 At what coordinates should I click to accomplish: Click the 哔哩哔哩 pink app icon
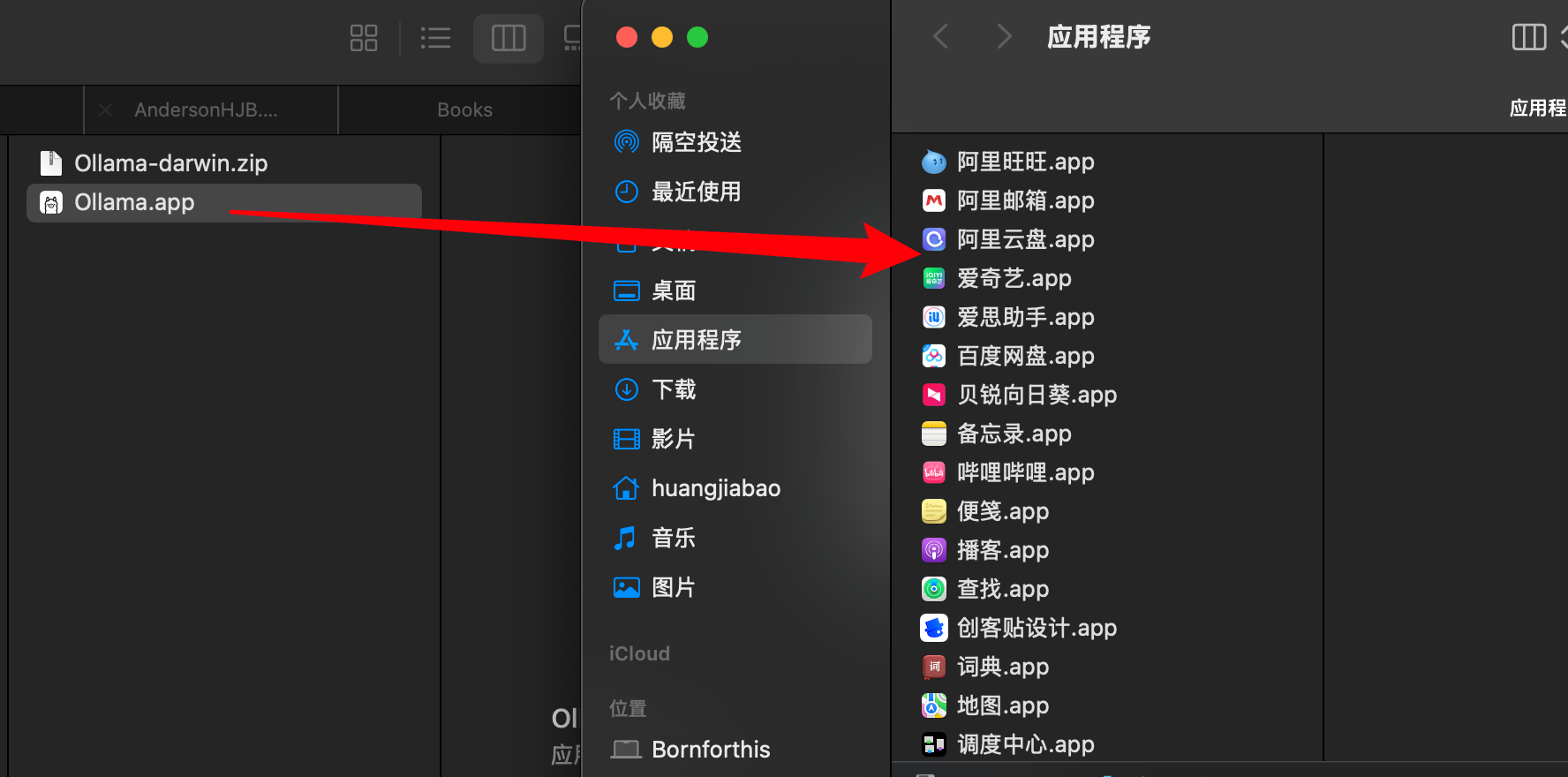934,472
